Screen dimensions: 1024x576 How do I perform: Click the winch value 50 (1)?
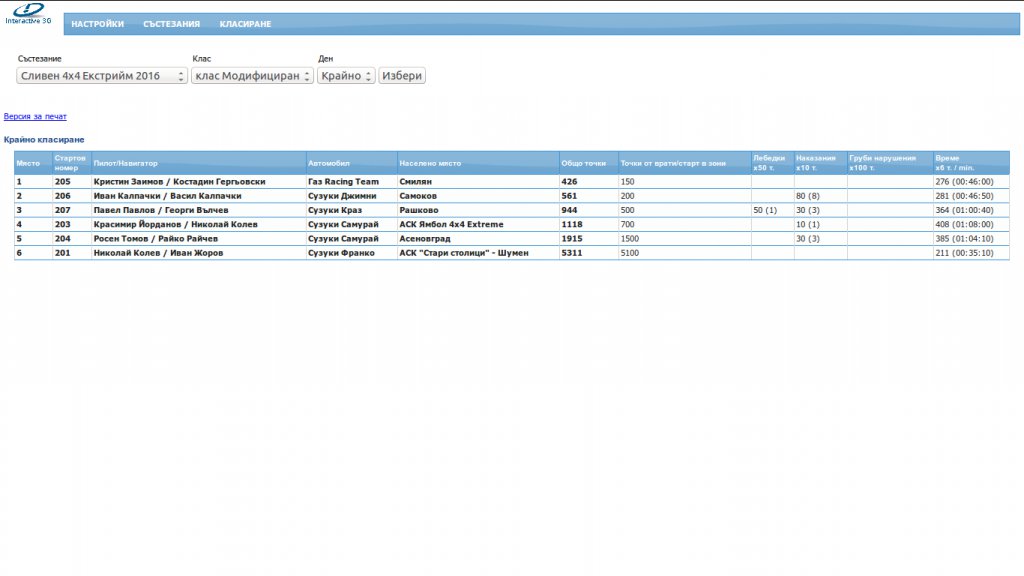coord(765,210)
